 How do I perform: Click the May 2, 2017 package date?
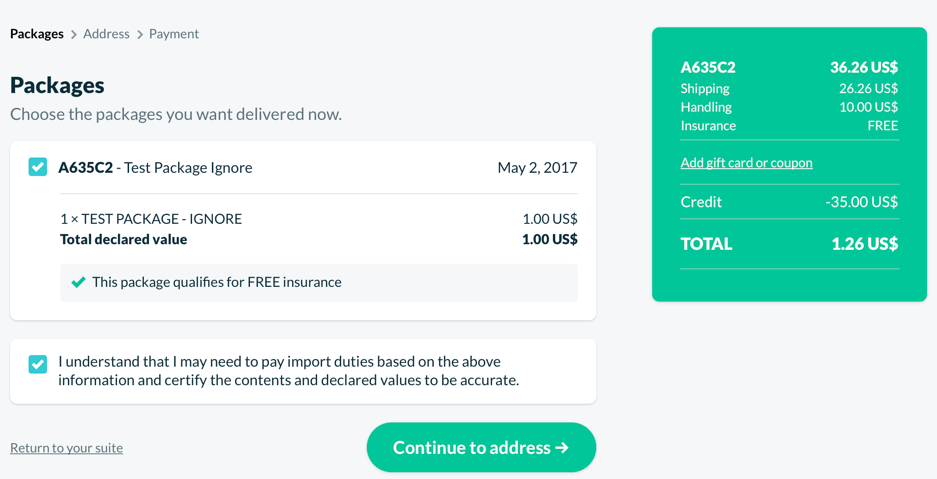click(x=537, y=167)
